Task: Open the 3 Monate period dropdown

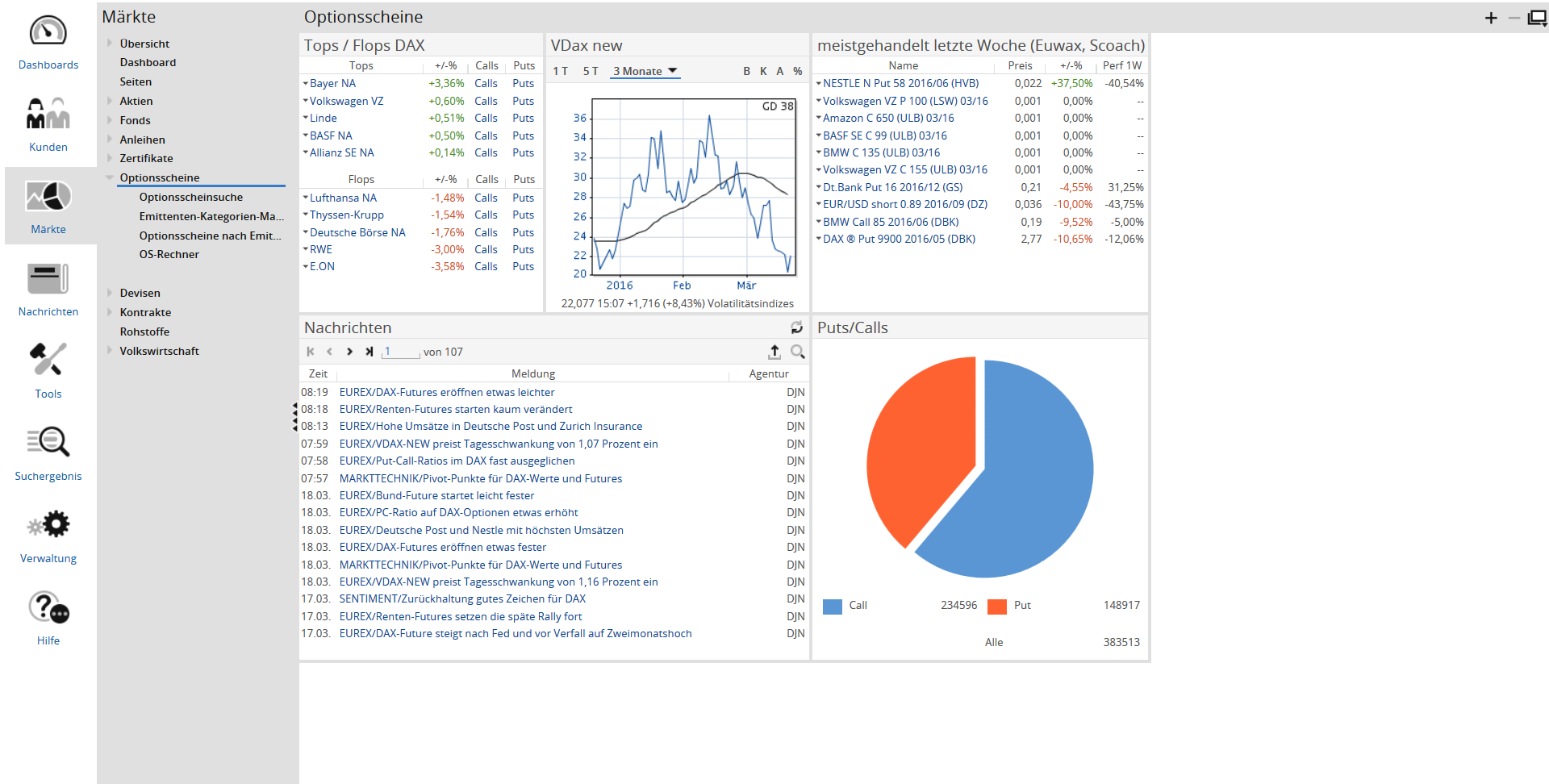Action: (x=645, y=71)
